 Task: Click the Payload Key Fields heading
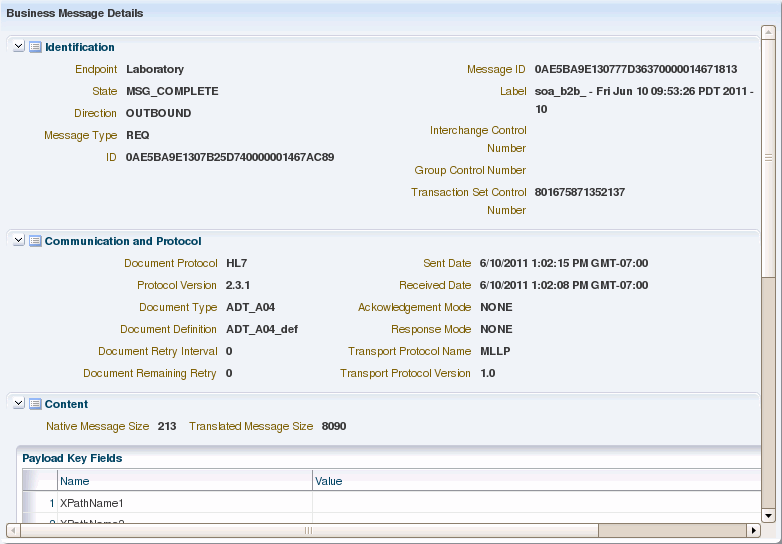(x=72, y=458)
